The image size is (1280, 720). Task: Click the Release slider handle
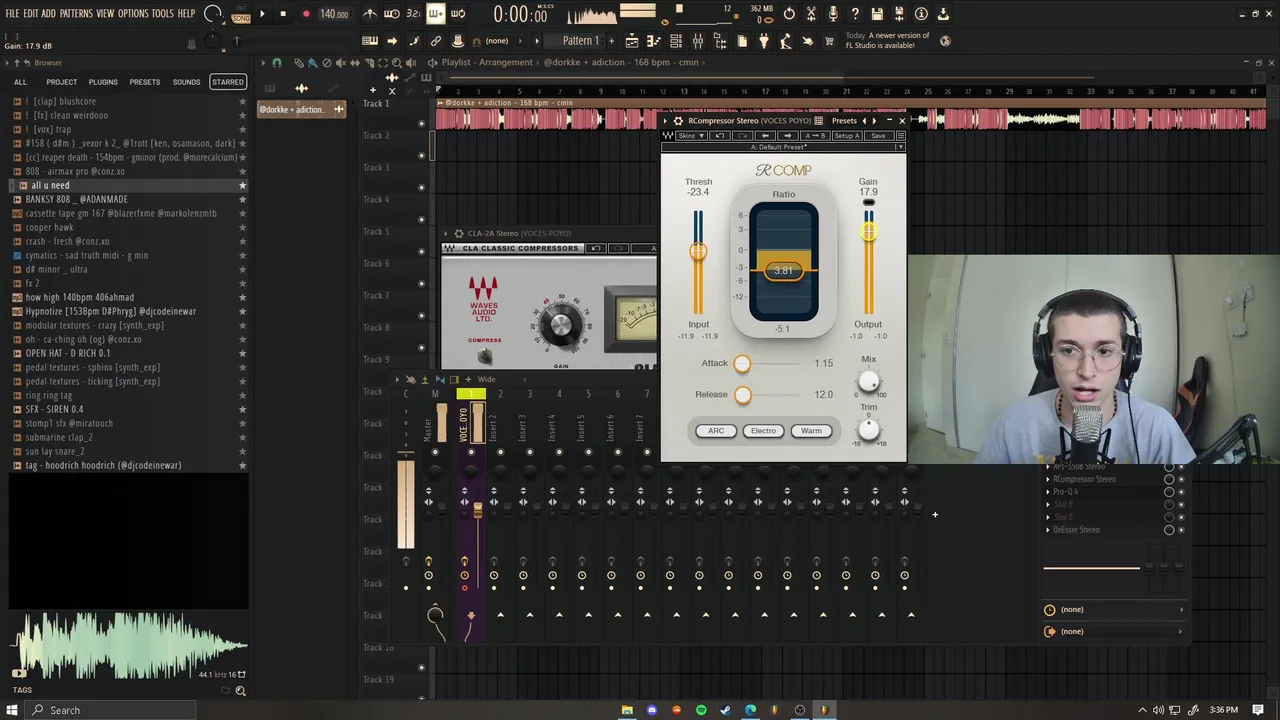pyautogui.click(x=742, y=395)
